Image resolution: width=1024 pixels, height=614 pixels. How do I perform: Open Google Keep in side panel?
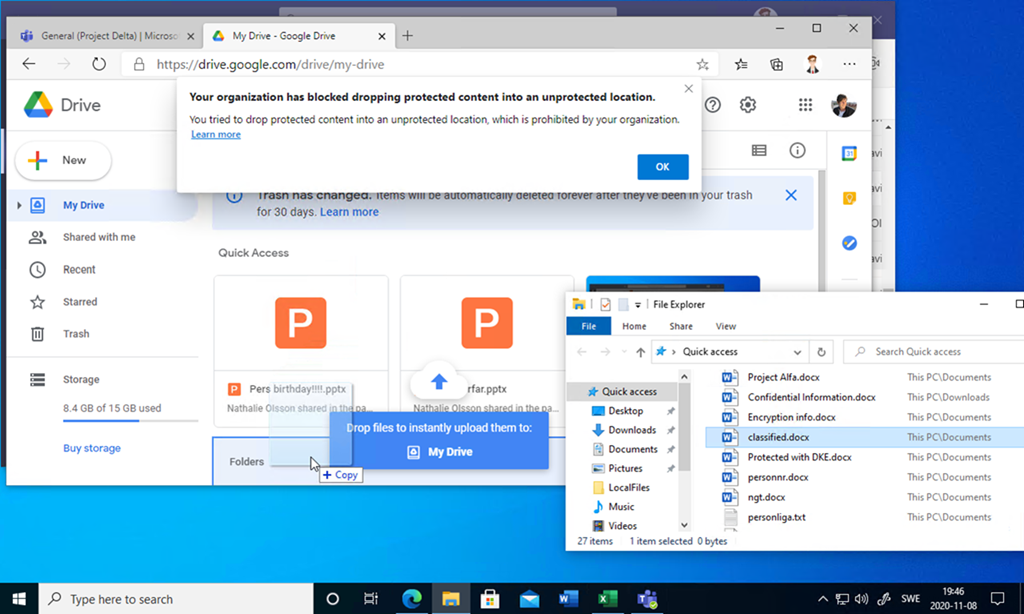point(849,198)
